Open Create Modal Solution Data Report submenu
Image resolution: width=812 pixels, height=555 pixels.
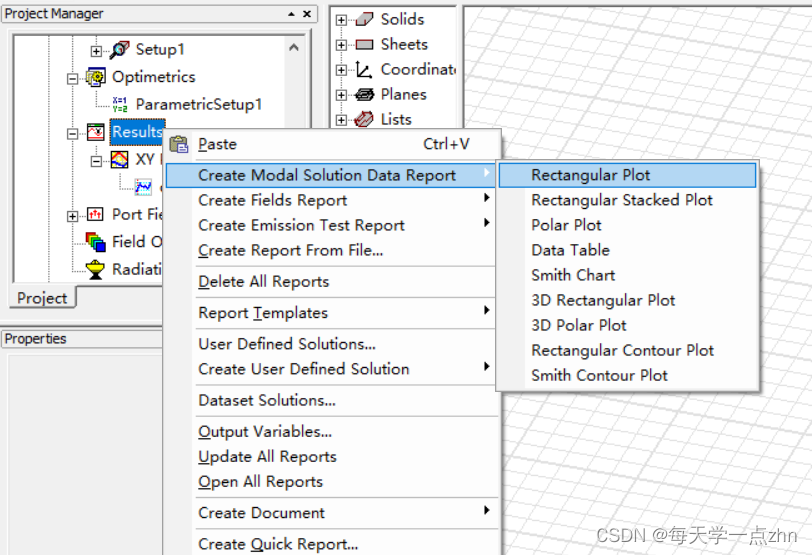coord(332,175)
